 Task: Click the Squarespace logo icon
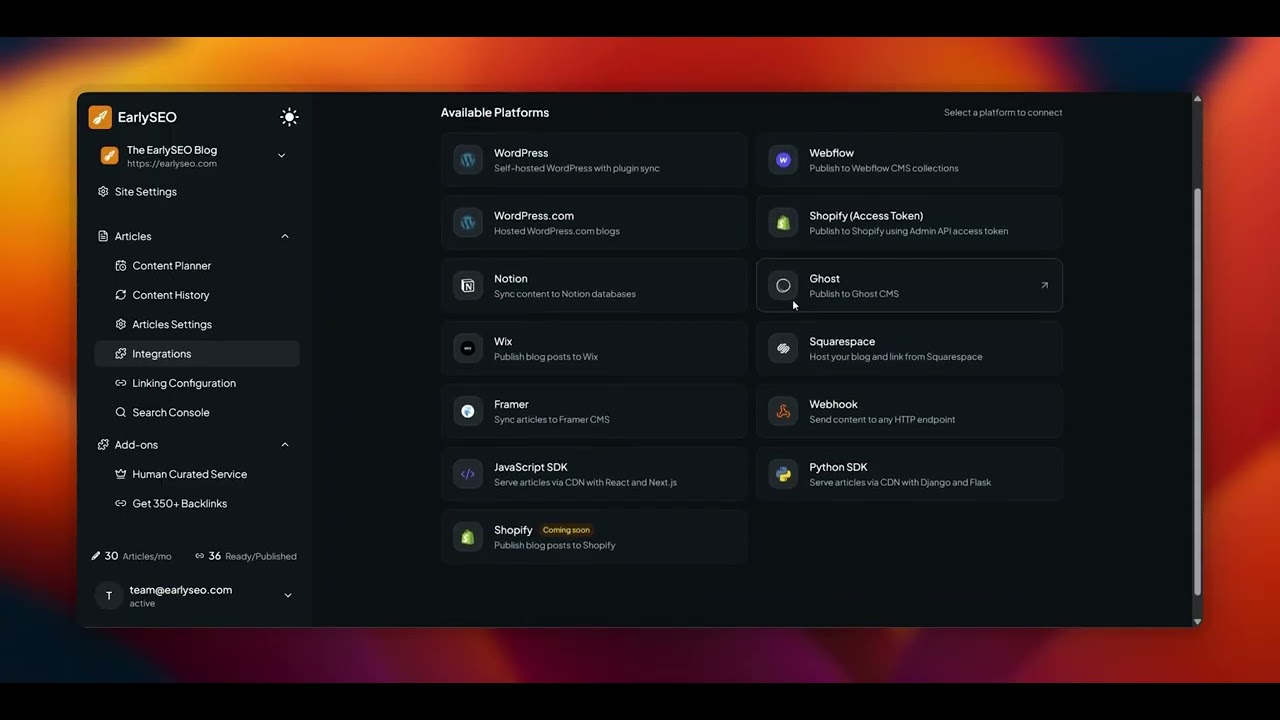click(x=783, y=349)
